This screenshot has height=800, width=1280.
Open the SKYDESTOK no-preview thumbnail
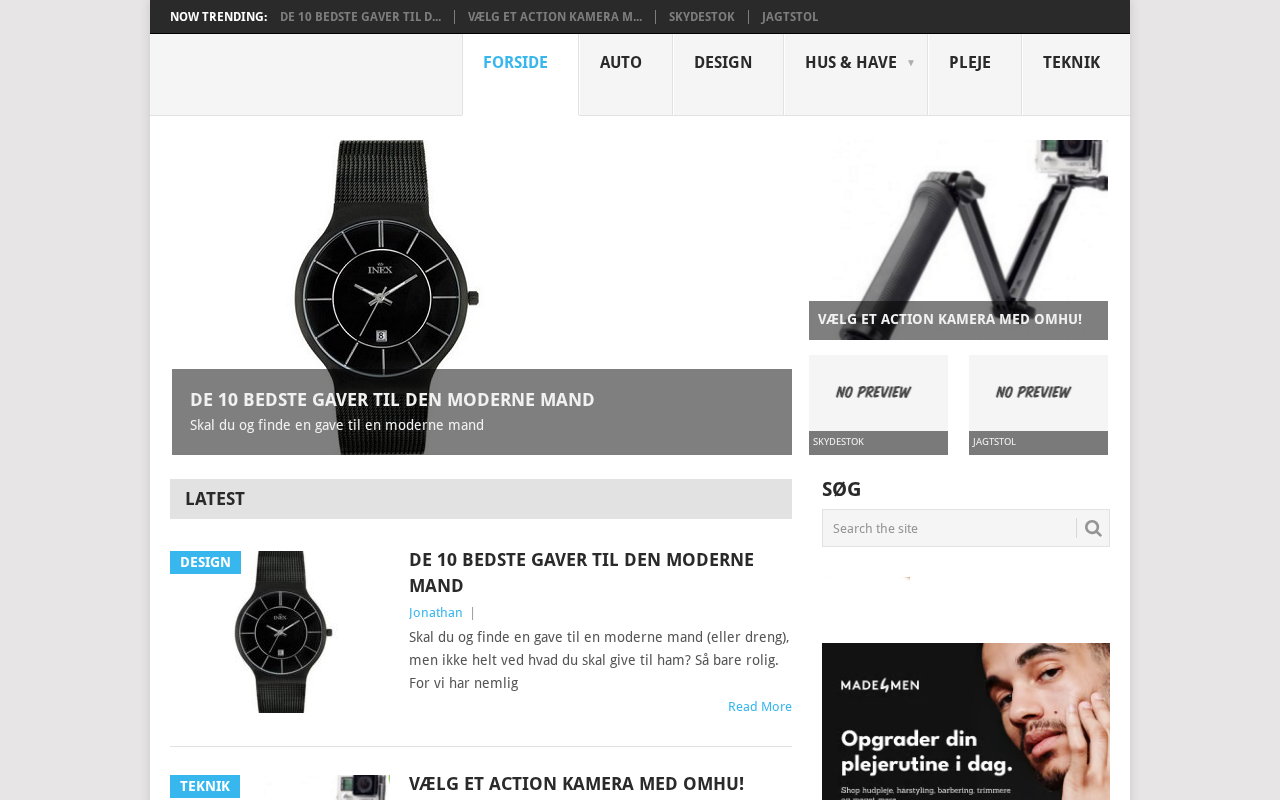pos(878,405)
